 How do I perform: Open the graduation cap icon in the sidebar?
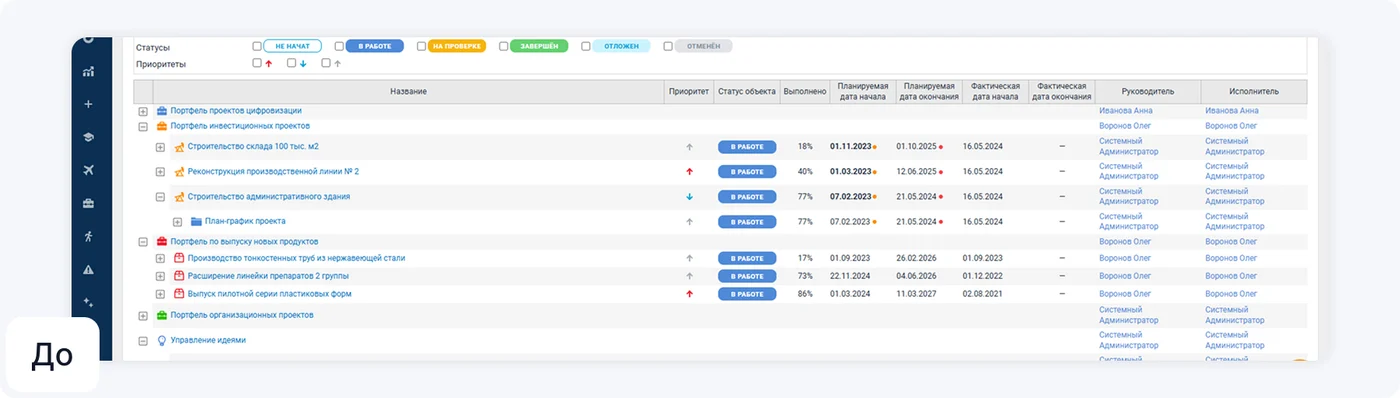coord(89,137)
